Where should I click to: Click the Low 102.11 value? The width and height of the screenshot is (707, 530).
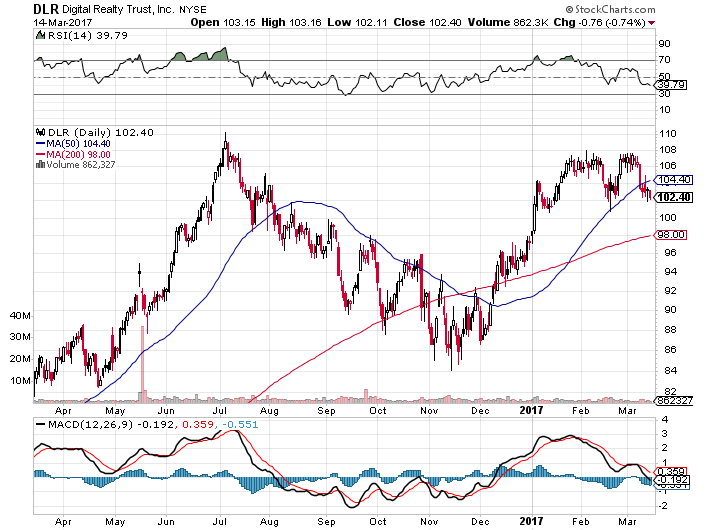(x=357, y=23)
